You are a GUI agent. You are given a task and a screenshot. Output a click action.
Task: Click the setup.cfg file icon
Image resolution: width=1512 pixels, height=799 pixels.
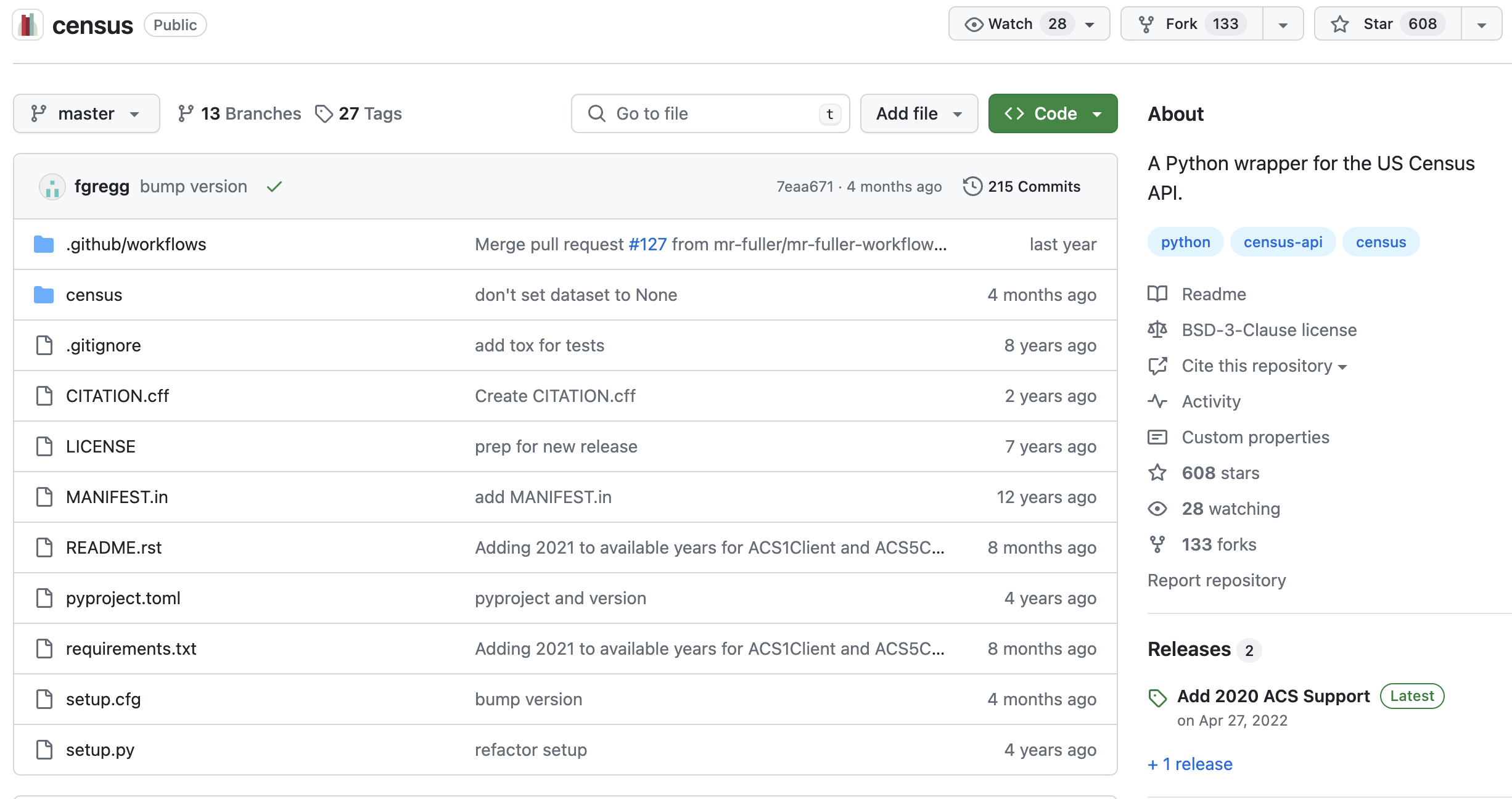[x=44, y=699]
